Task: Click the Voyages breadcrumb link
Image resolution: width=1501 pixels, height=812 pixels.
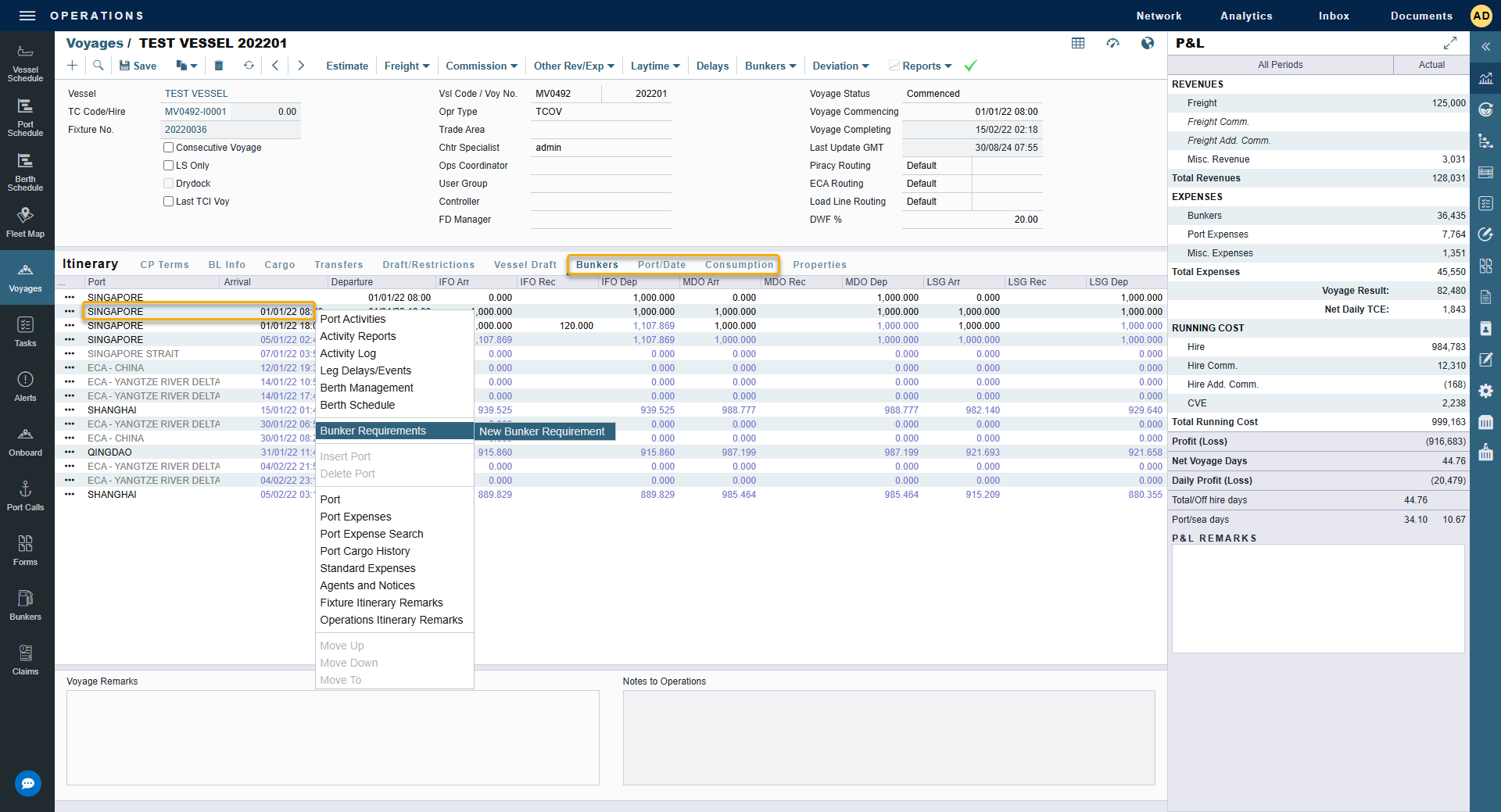Action: (95, 43)
